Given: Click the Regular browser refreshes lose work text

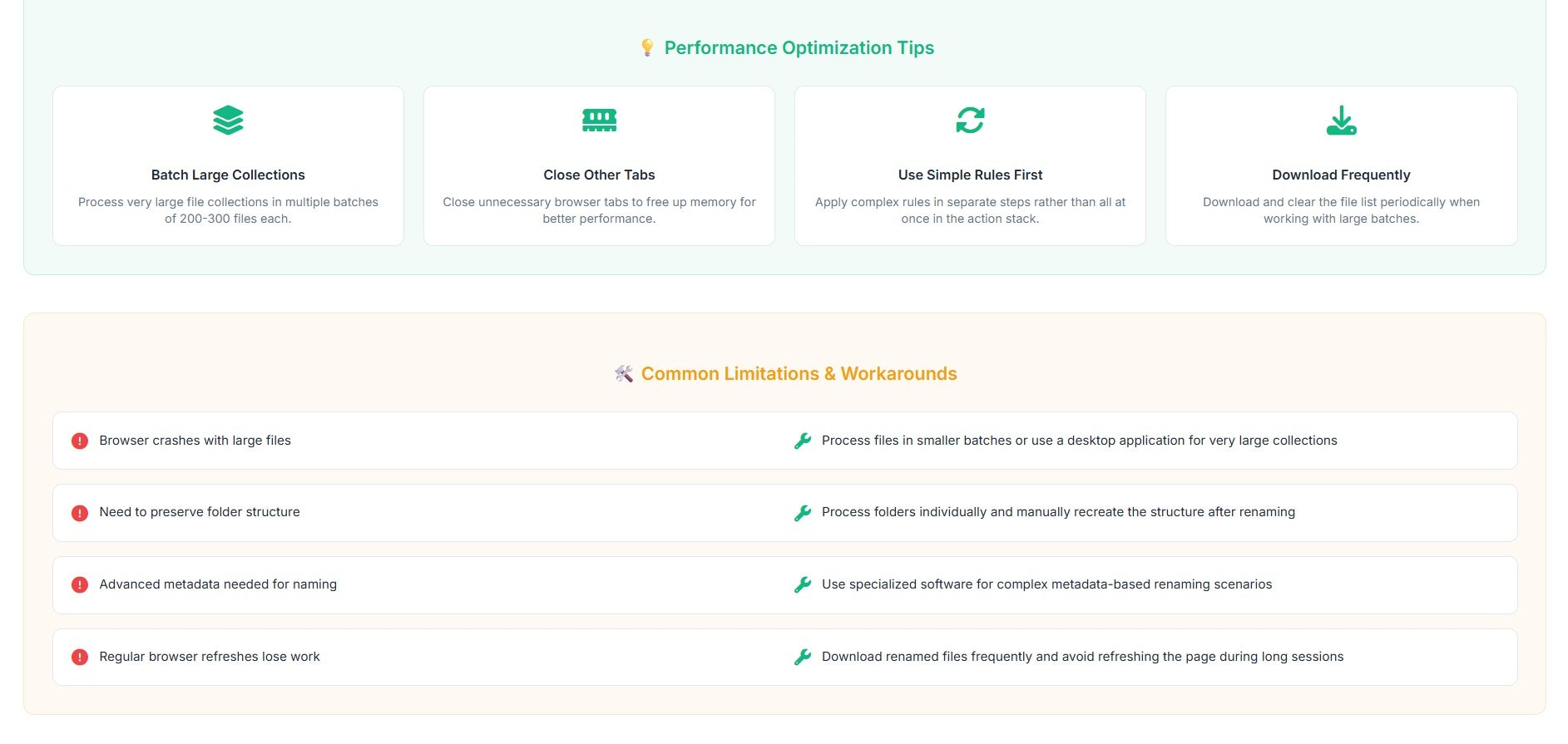Looking at the screenshot, I should coord(210,657).
